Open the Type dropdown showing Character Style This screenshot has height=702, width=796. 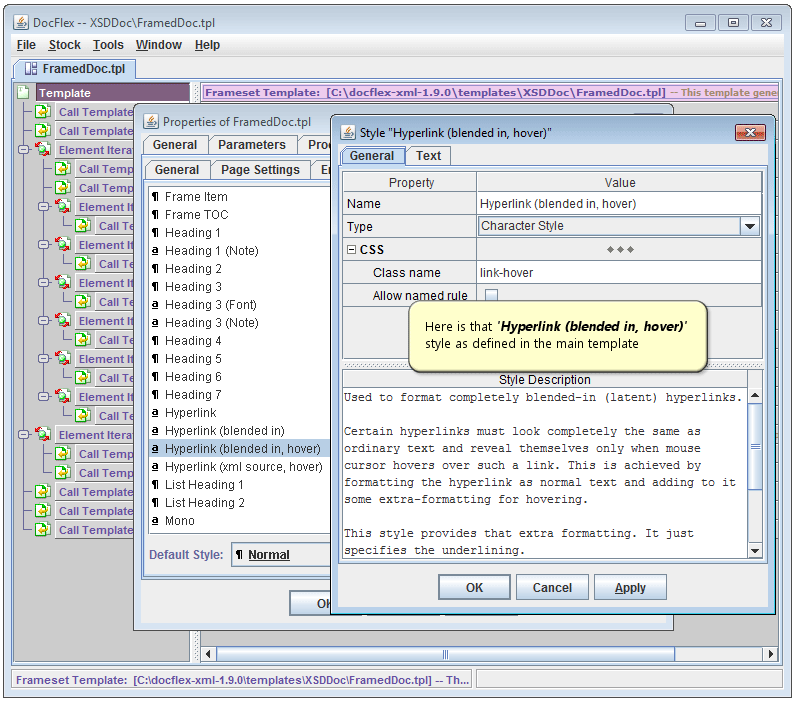(x=749, y=227)
